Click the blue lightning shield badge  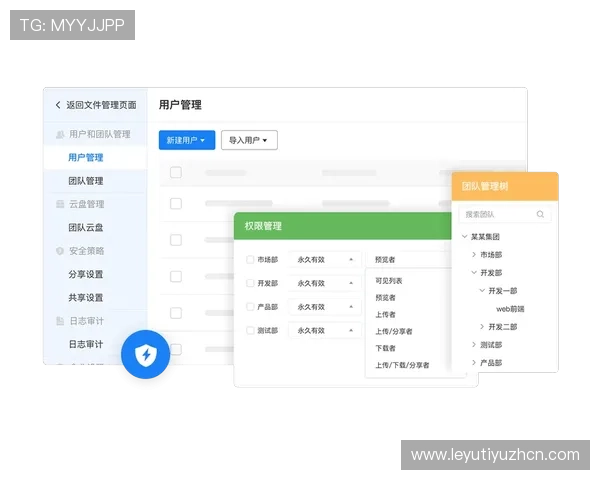(145, 354)
